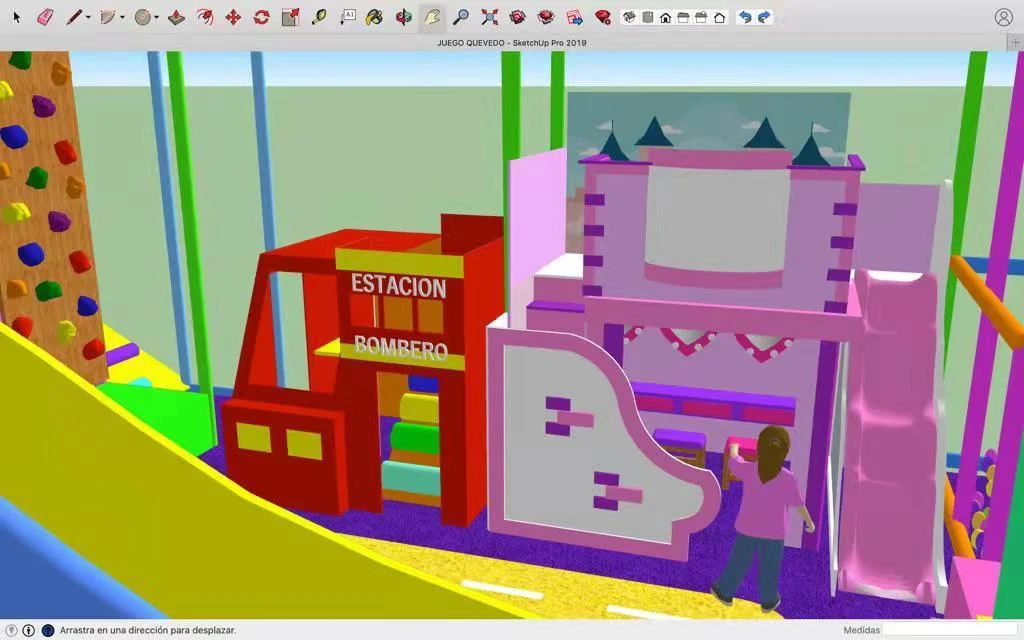Open the Line tool dropdown arrow
The image size is (1024, 640).
[88, 18]
